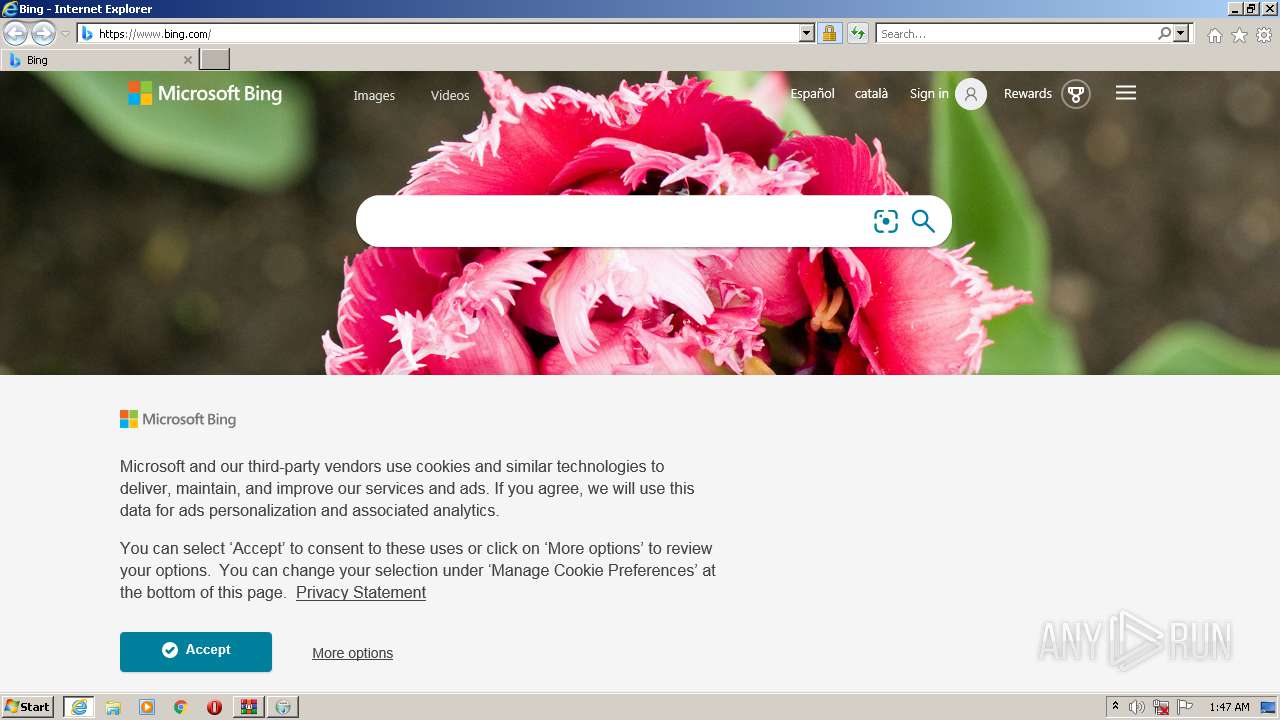Close the Bing tab
The image size is (1280, 720).
click(187, 60)
